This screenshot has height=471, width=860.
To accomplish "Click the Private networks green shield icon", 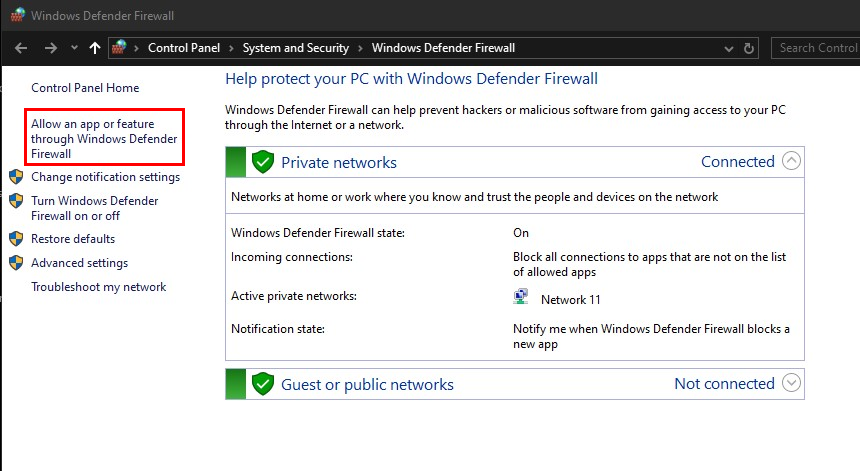I will coord(263,162).
